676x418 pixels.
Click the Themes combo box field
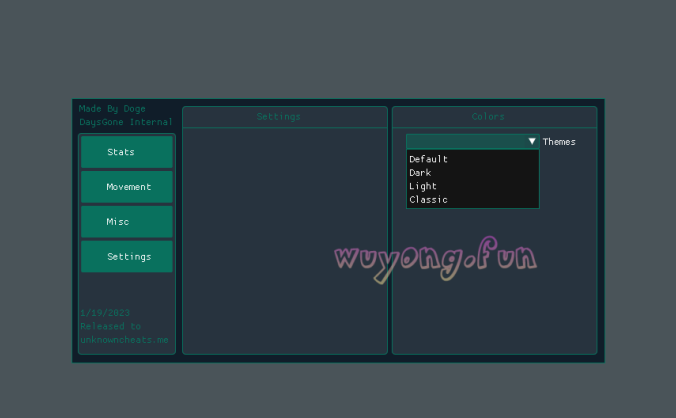pyautogui.click(x=466, y=142)
